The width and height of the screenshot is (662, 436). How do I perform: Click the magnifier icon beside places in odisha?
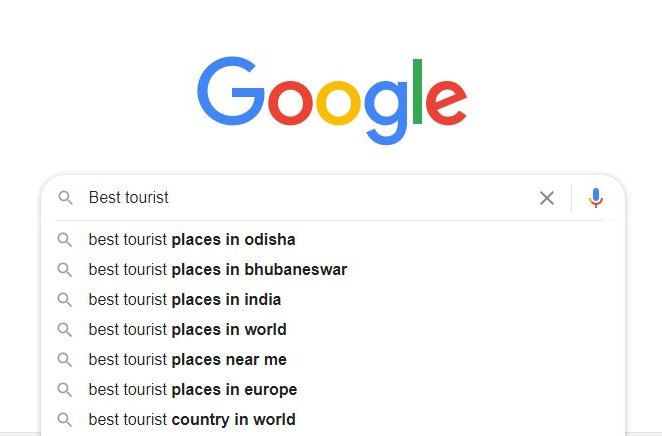(x=65, y=240)
